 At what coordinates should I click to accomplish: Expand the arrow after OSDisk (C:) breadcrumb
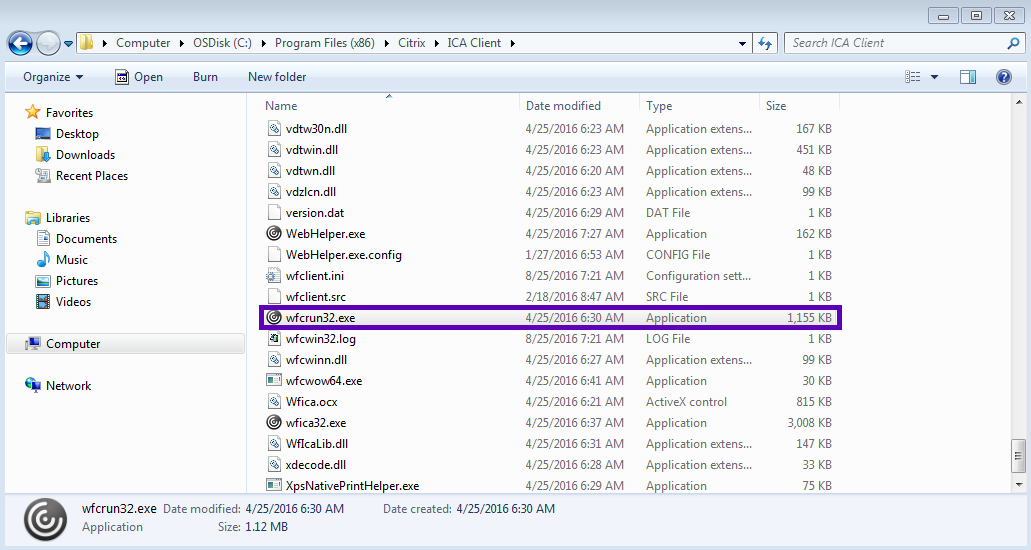click(264, 43)
